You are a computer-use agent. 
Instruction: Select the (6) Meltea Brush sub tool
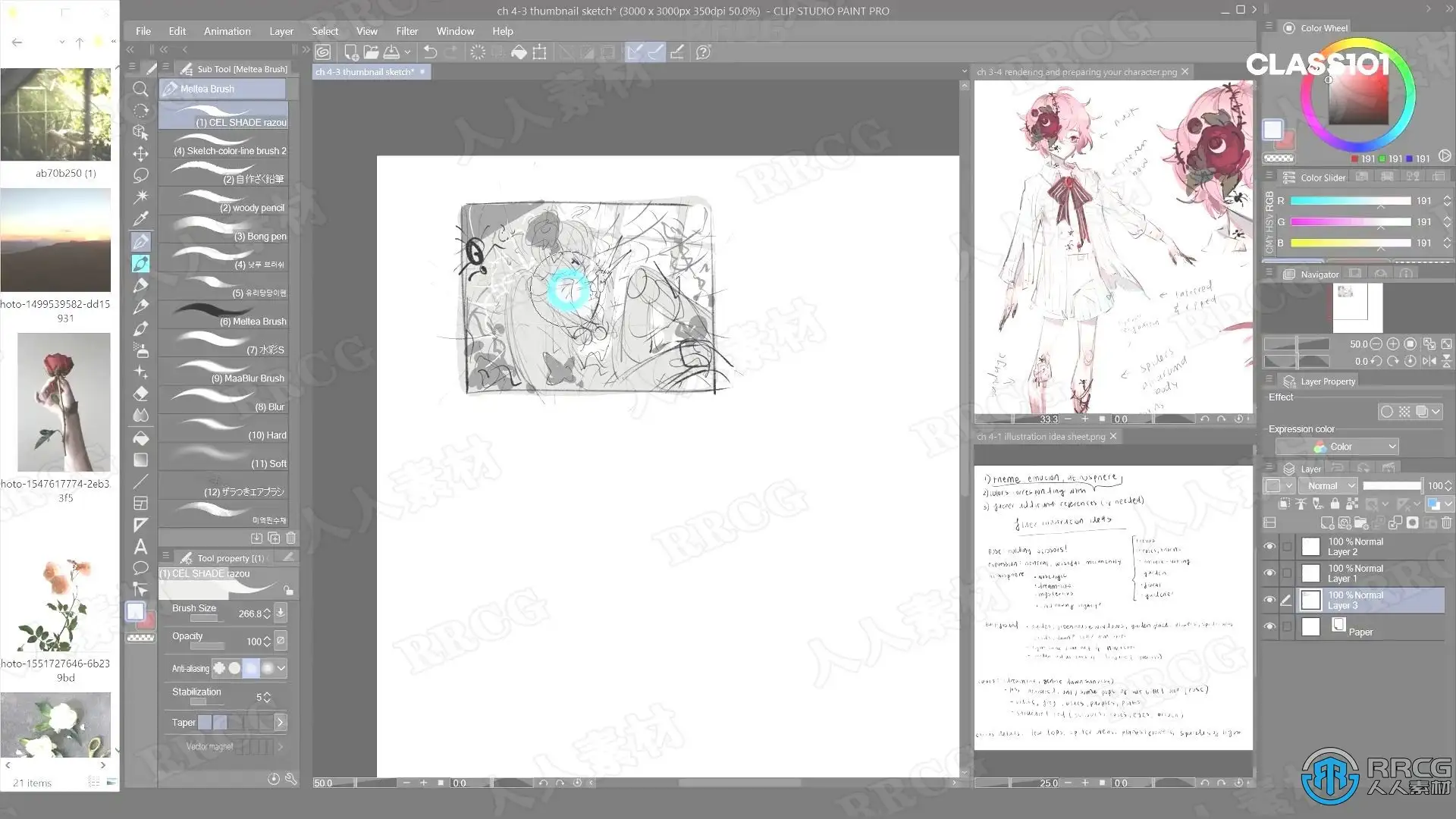point(224,315)
